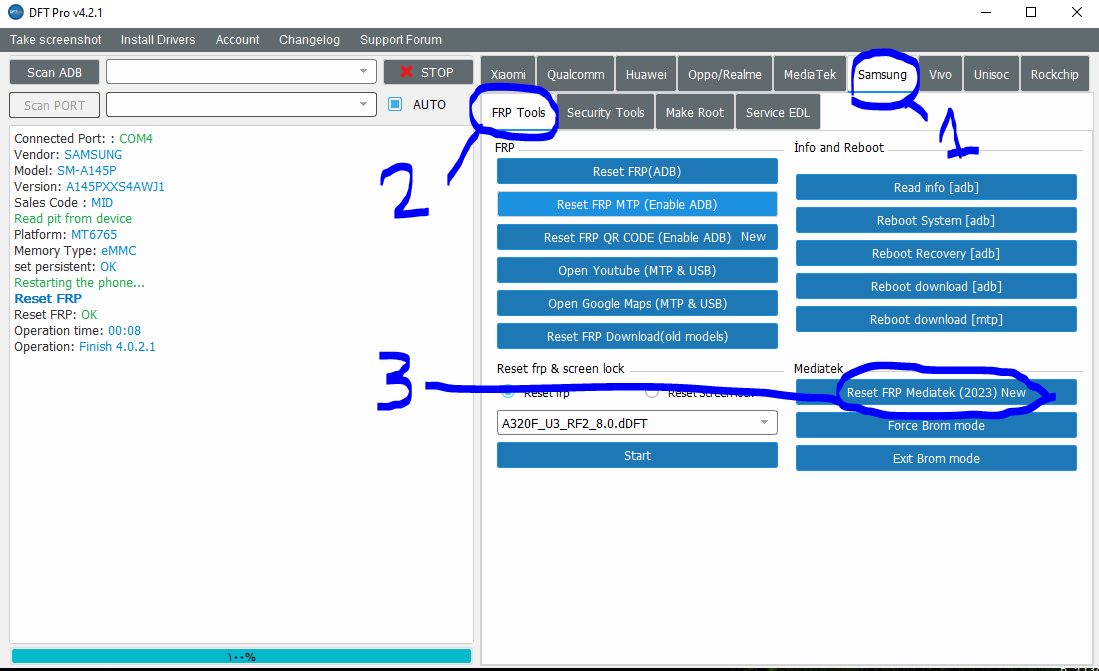This screenshot has height=671, width=1099.
Task: Click the Scan PORT button
Action: 55,105
